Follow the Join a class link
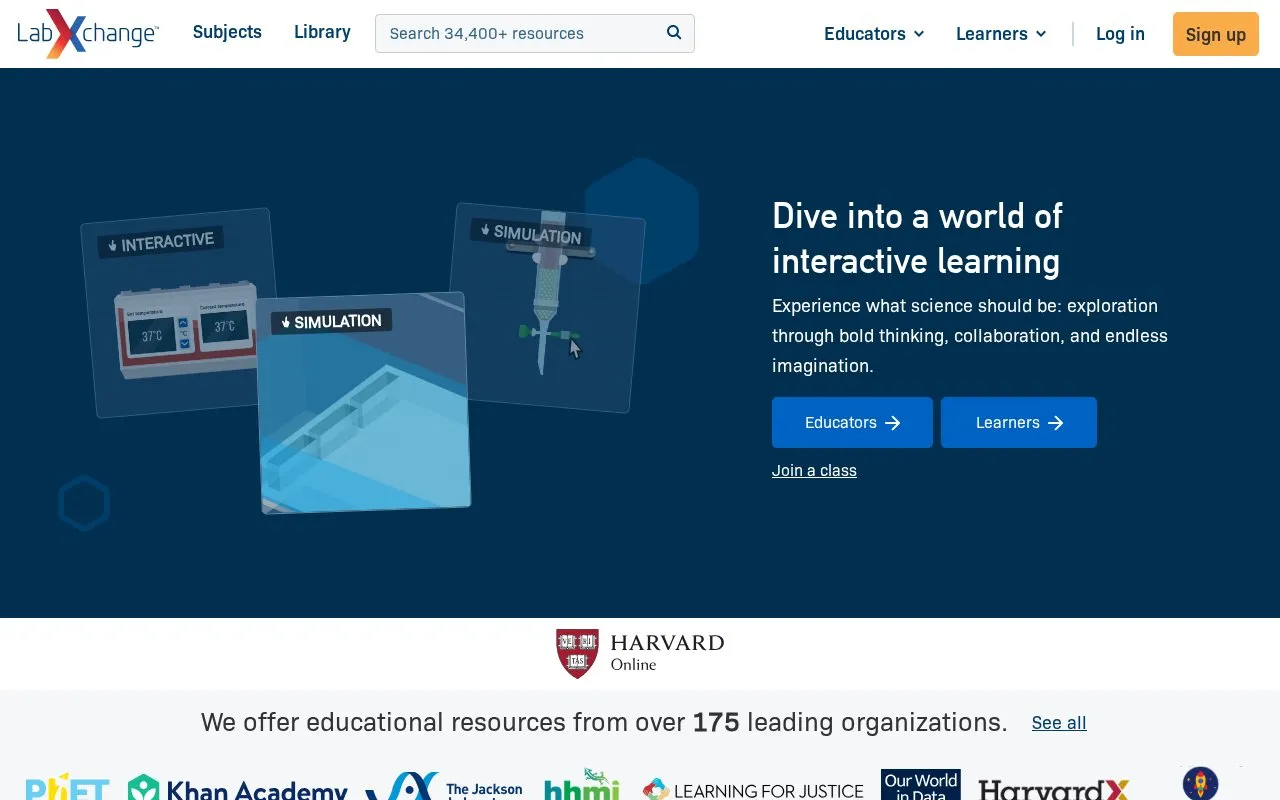This screenshot has width=1280, height=800. coord(814,471)
